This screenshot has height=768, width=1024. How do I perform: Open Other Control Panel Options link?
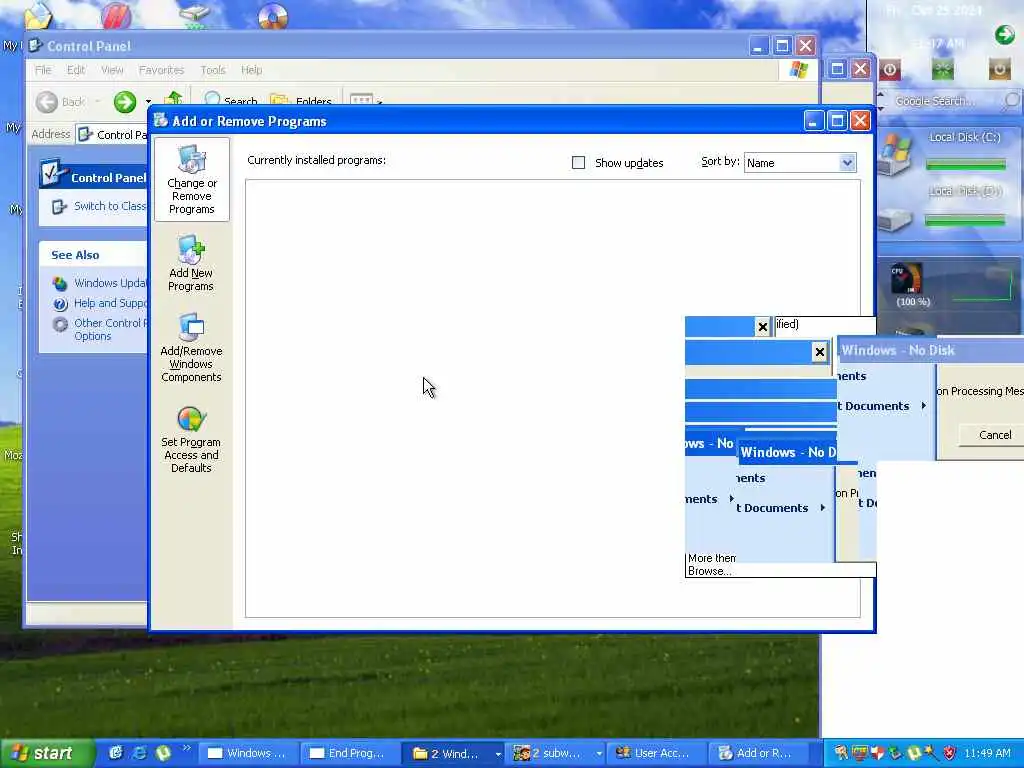(x=100, y=330)
